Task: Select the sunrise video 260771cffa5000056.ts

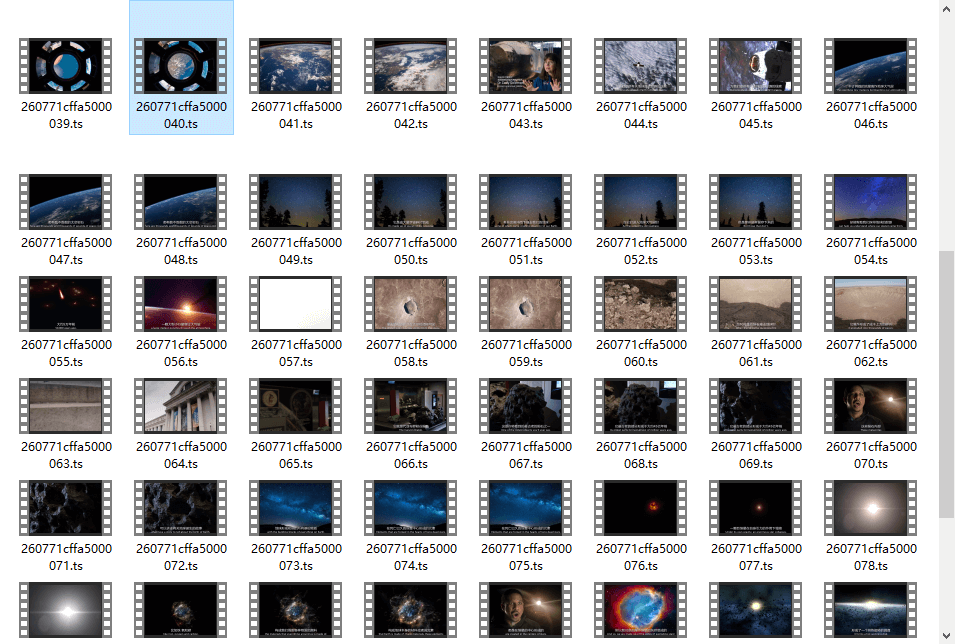Action: pyautogui.click(x=181, y=304)
